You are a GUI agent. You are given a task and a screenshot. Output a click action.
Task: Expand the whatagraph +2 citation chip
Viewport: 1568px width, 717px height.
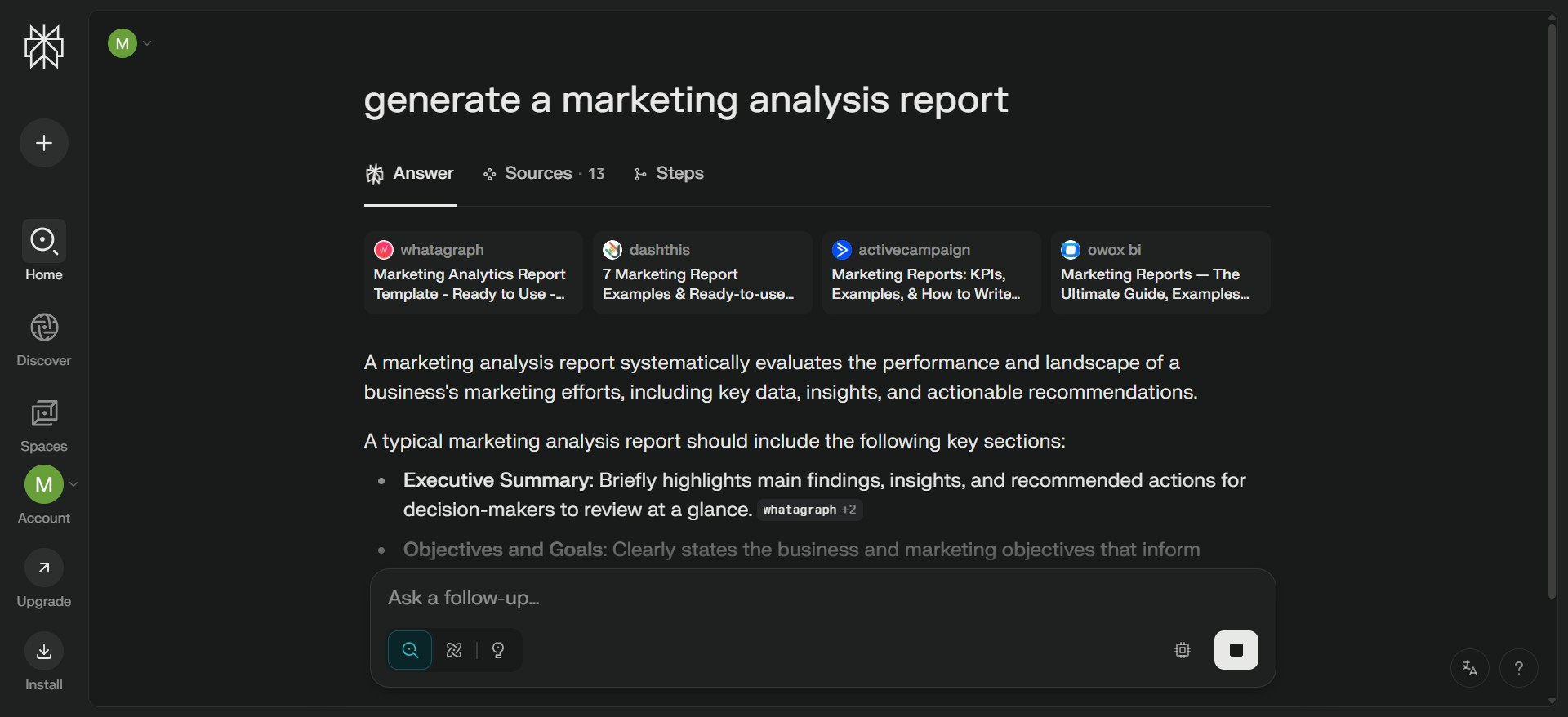click(x=809, y=510)
